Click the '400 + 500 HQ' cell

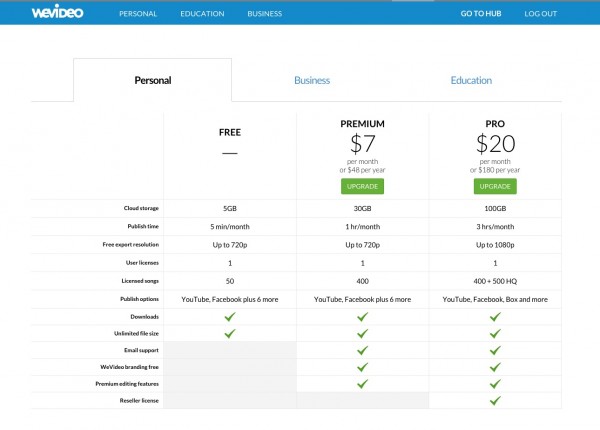pos(495,281)
